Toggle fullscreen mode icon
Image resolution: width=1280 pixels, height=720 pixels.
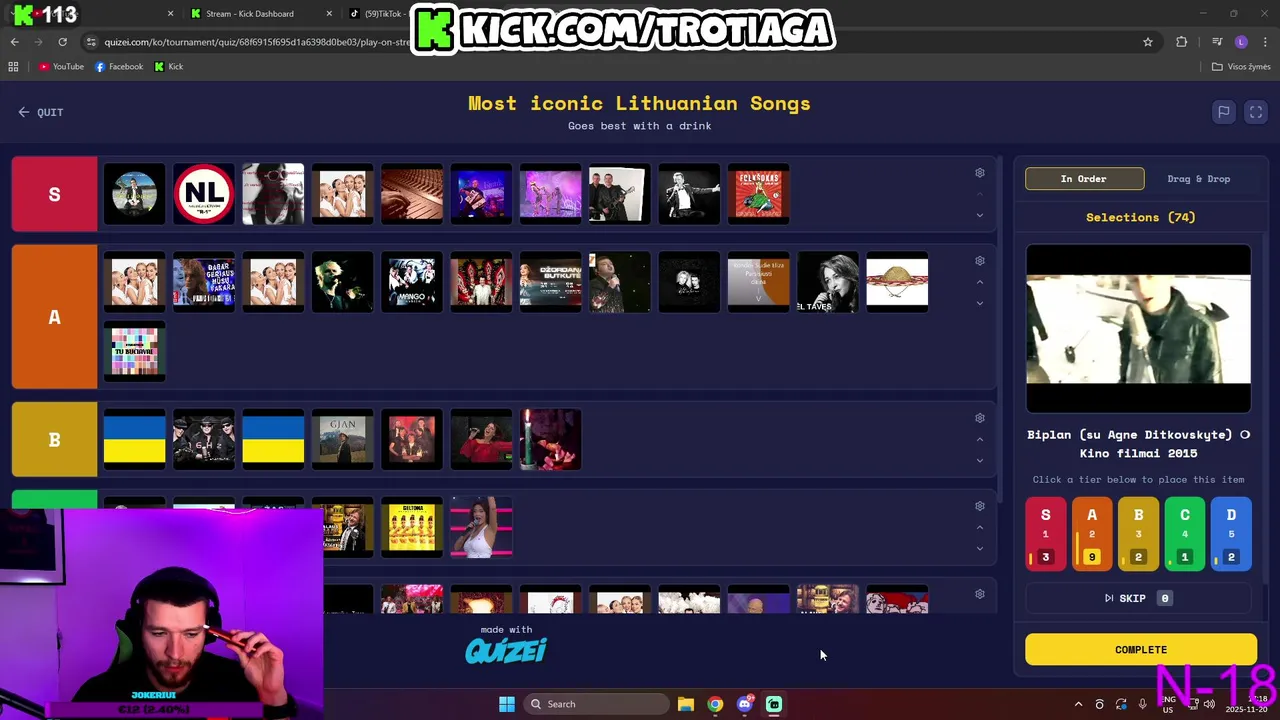pos(1256,112)
